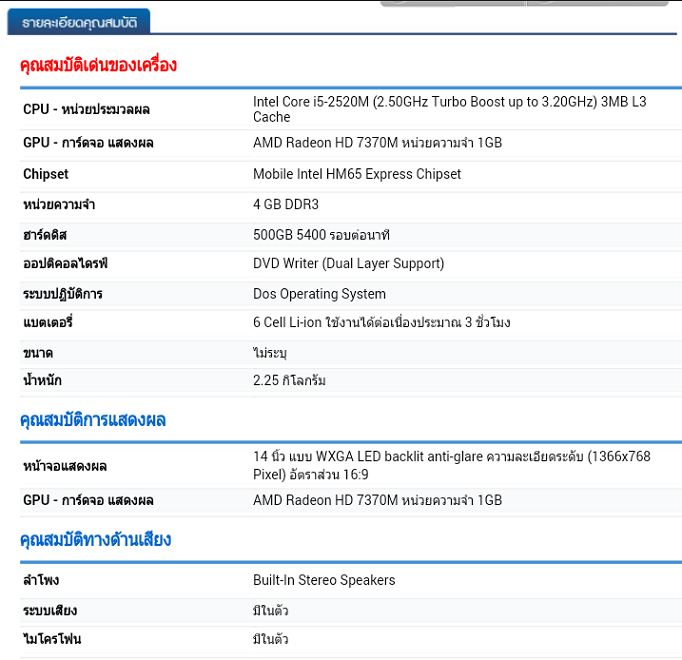Click the หน้าจอแสดงผล label
682x660 pixels.
[x=65, y=466]
